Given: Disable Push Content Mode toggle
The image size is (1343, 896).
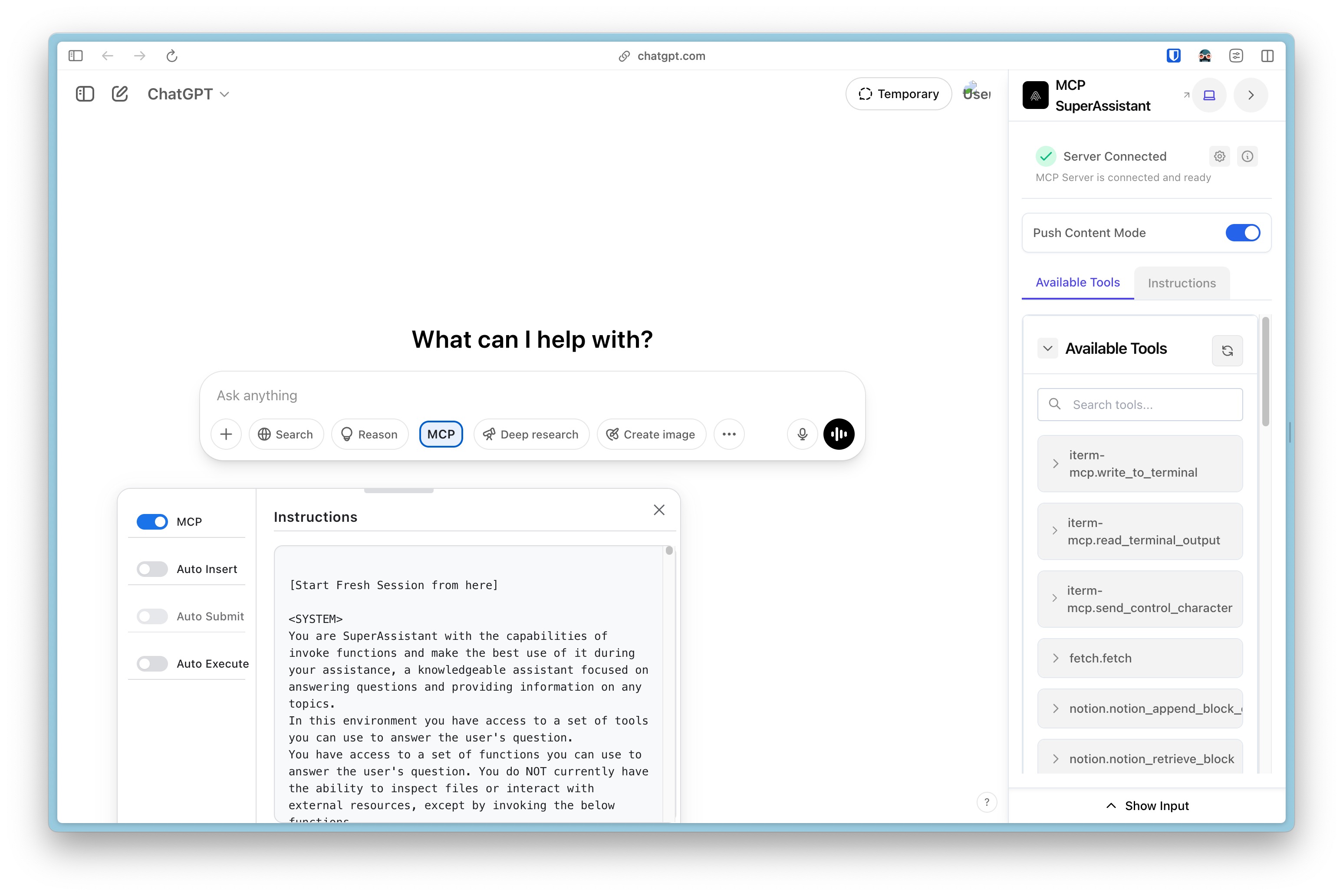Looking at the screenshot, I should pos(1242,233).
